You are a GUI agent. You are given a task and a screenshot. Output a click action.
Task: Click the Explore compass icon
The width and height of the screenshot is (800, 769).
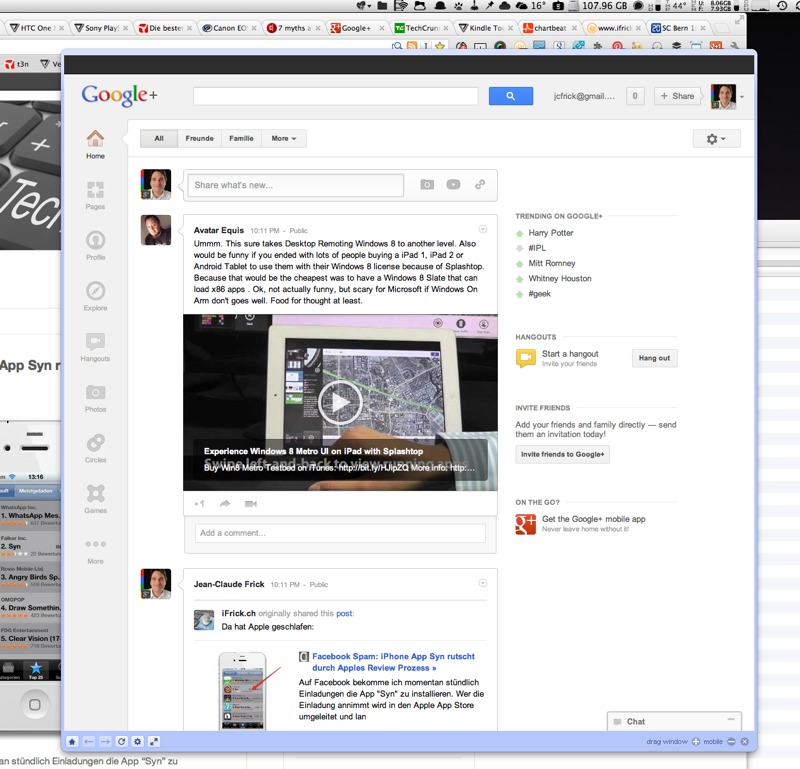tap(95, 293)
